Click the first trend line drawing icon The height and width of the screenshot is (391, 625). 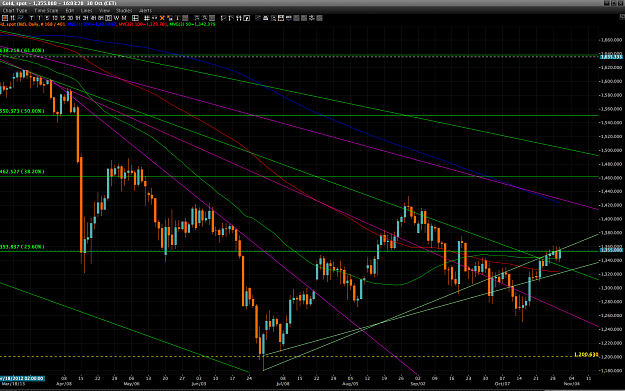click(224, 18)
